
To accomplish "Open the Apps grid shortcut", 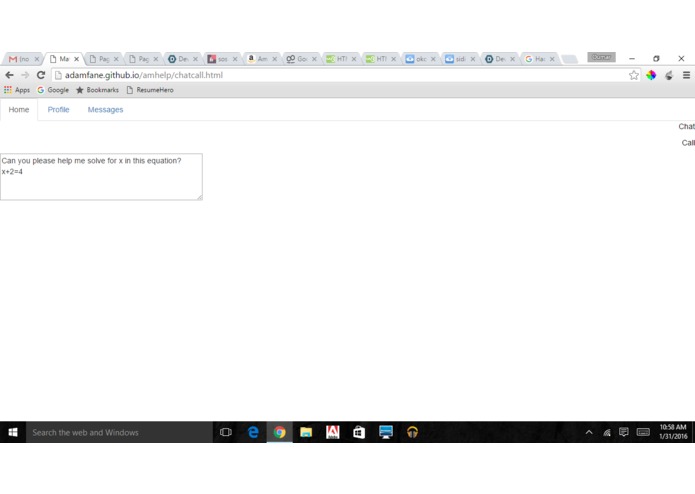I will pos(16,90).
